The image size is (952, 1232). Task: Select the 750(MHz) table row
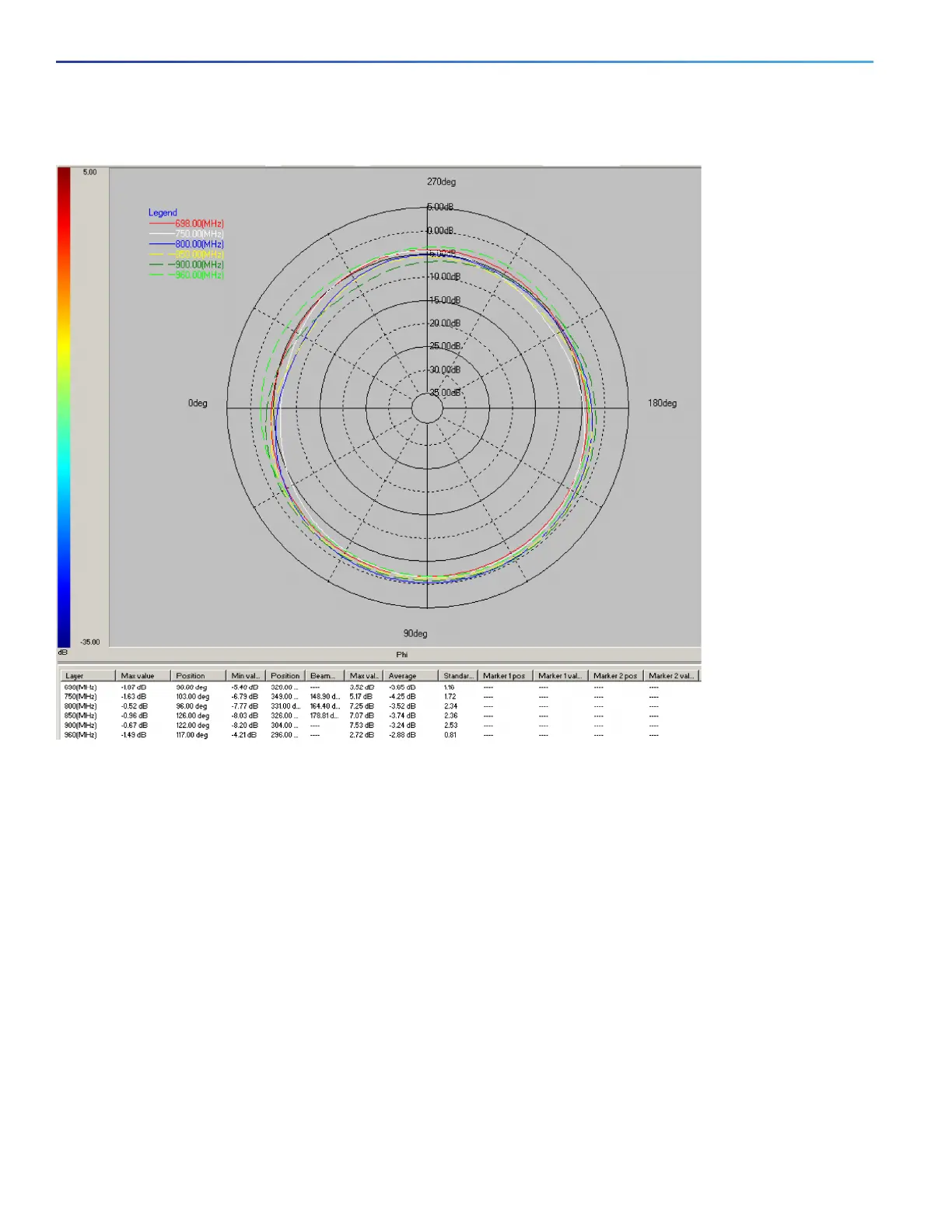380,697
